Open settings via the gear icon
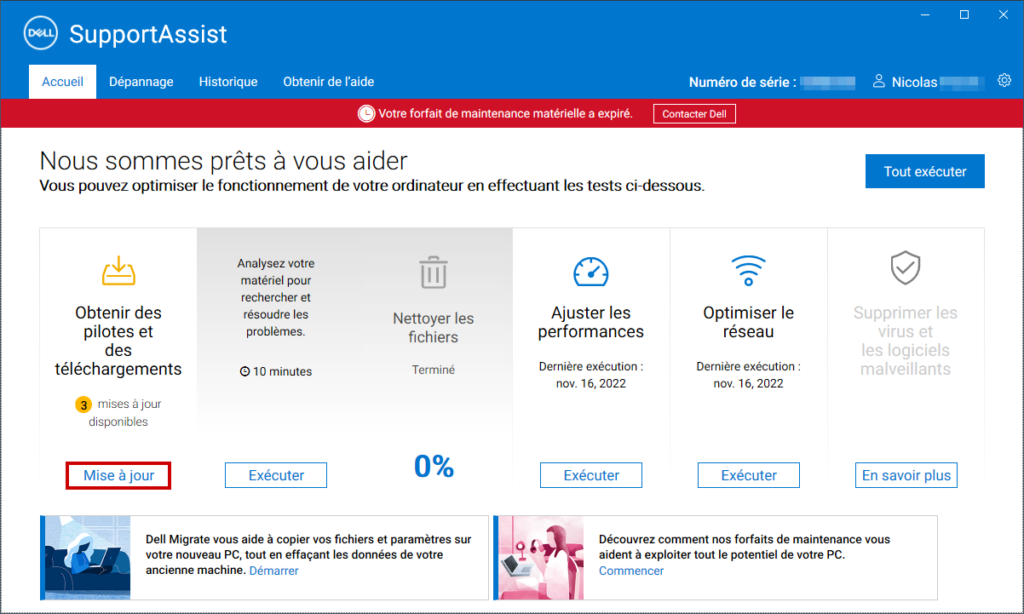Image resolution: width=1024 pixels, height=614 pixels. pyautogui.click(x=1004, y=80)
